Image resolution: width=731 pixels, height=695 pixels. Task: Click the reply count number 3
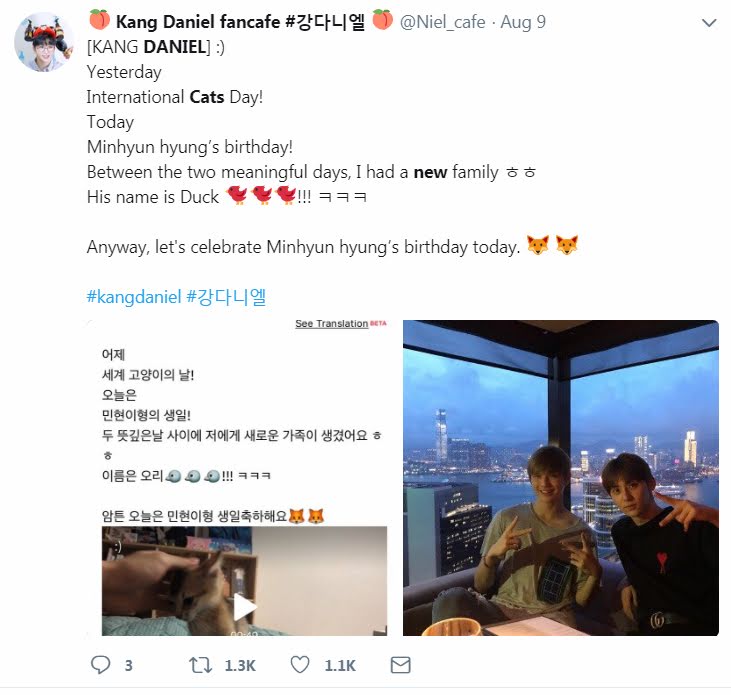[129, 666]
